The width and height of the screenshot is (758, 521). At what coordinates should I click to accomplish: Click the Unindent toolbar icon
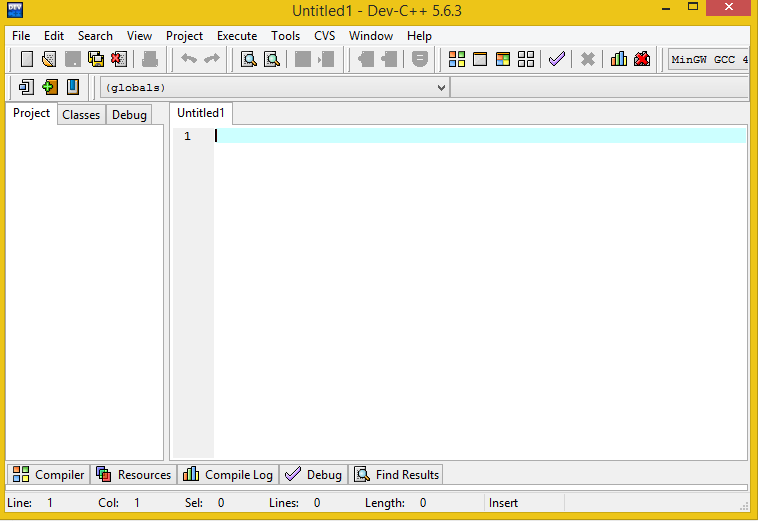[326, 59]
